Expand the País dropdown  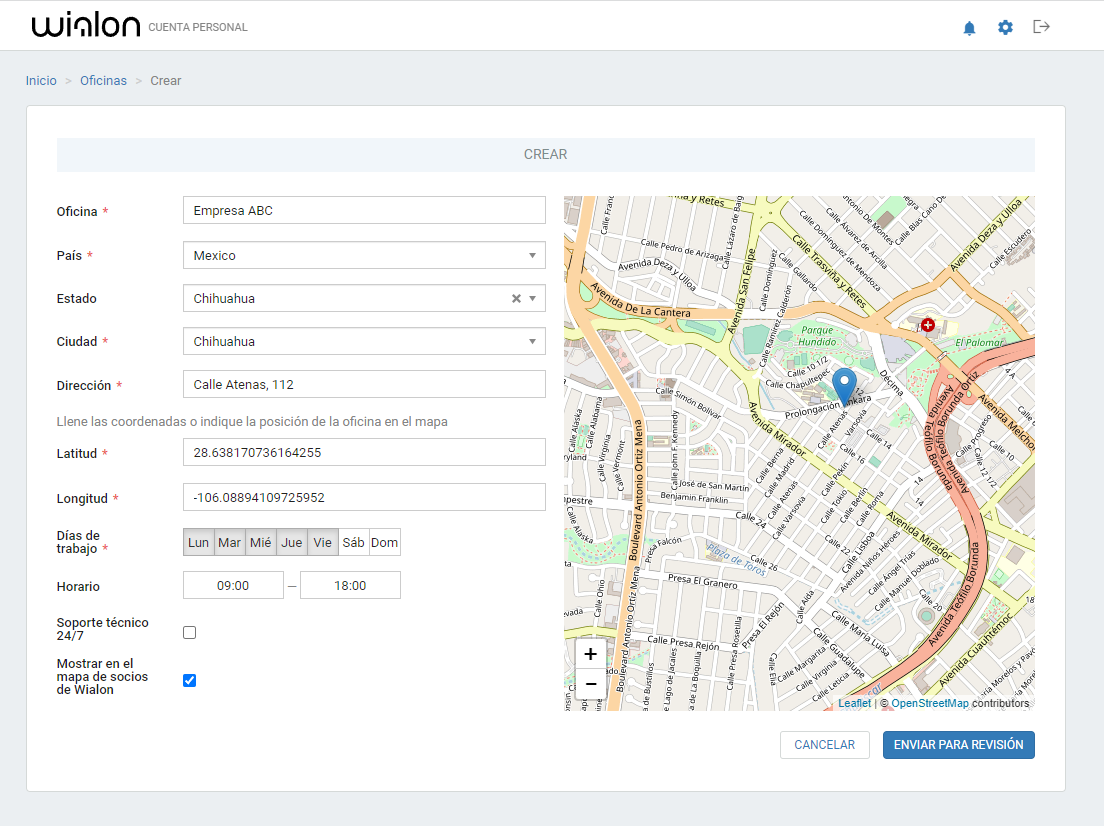pos(532,256)
